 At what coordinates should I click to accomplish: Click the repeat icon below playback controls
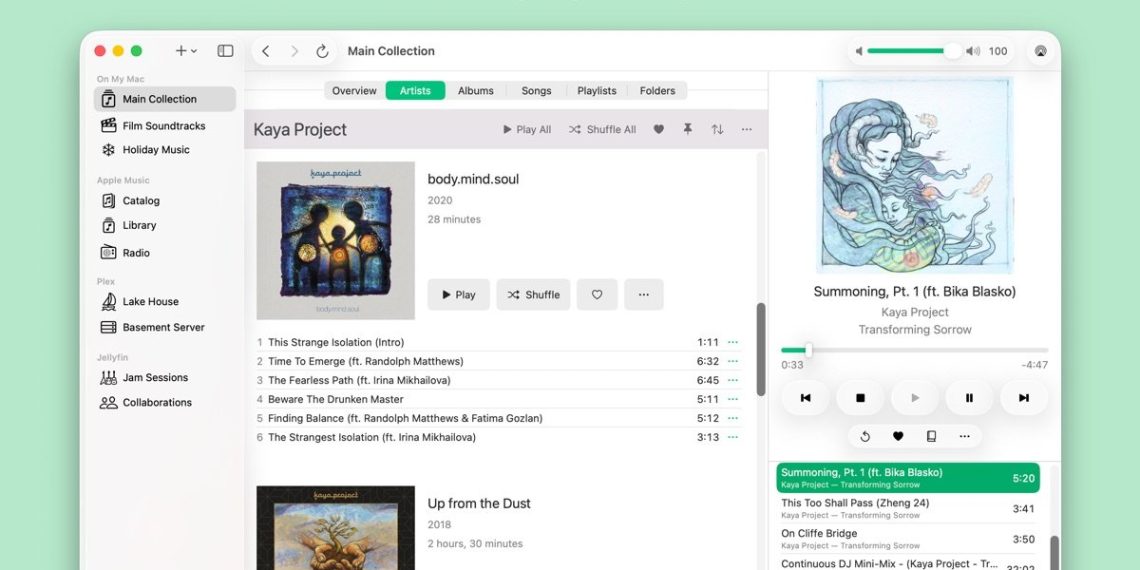pyautogui.click(x=865, y=436)
